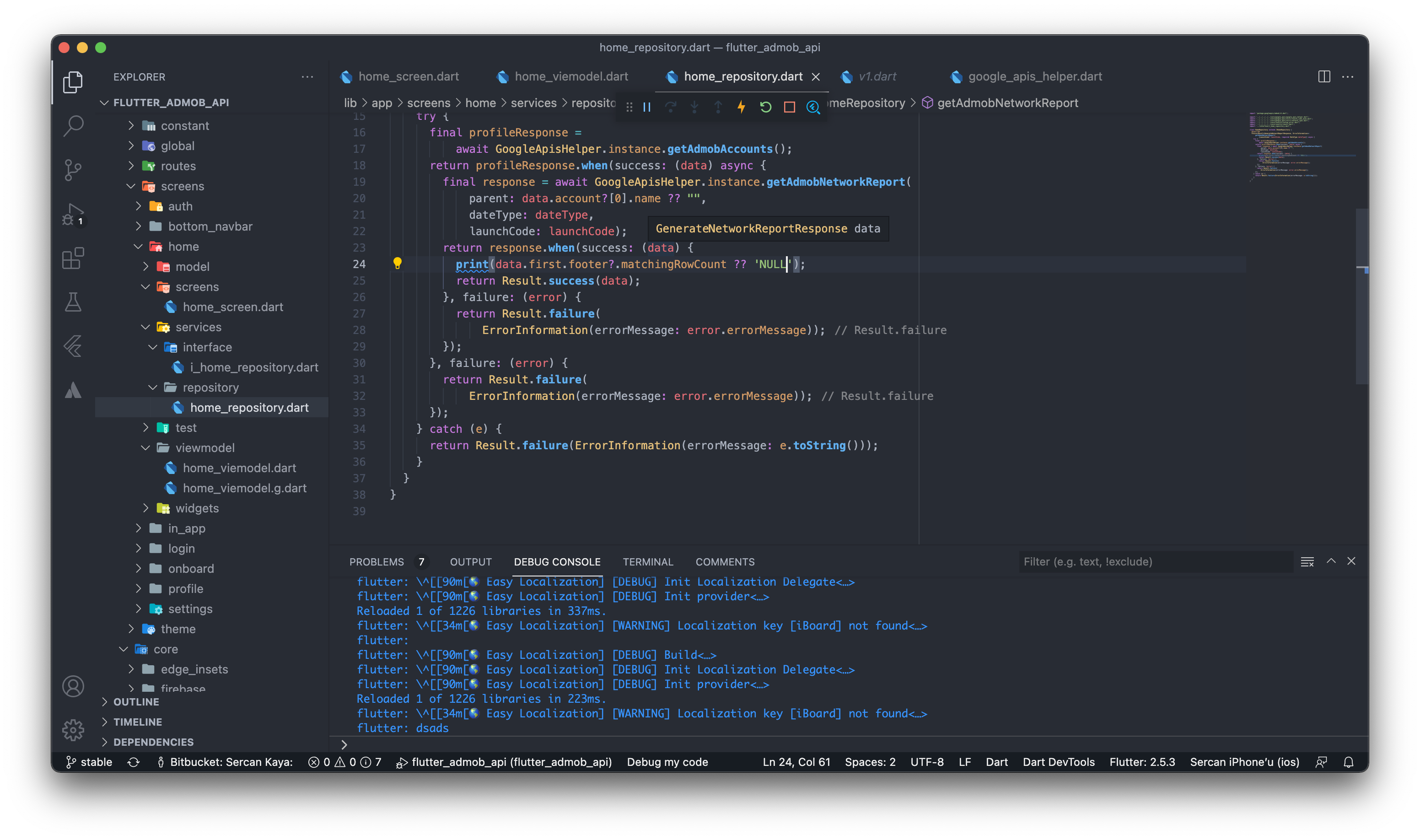This screenshot has height=840, width=1420.
Task: Open the Manage gear menu
Action: point(74,730)
